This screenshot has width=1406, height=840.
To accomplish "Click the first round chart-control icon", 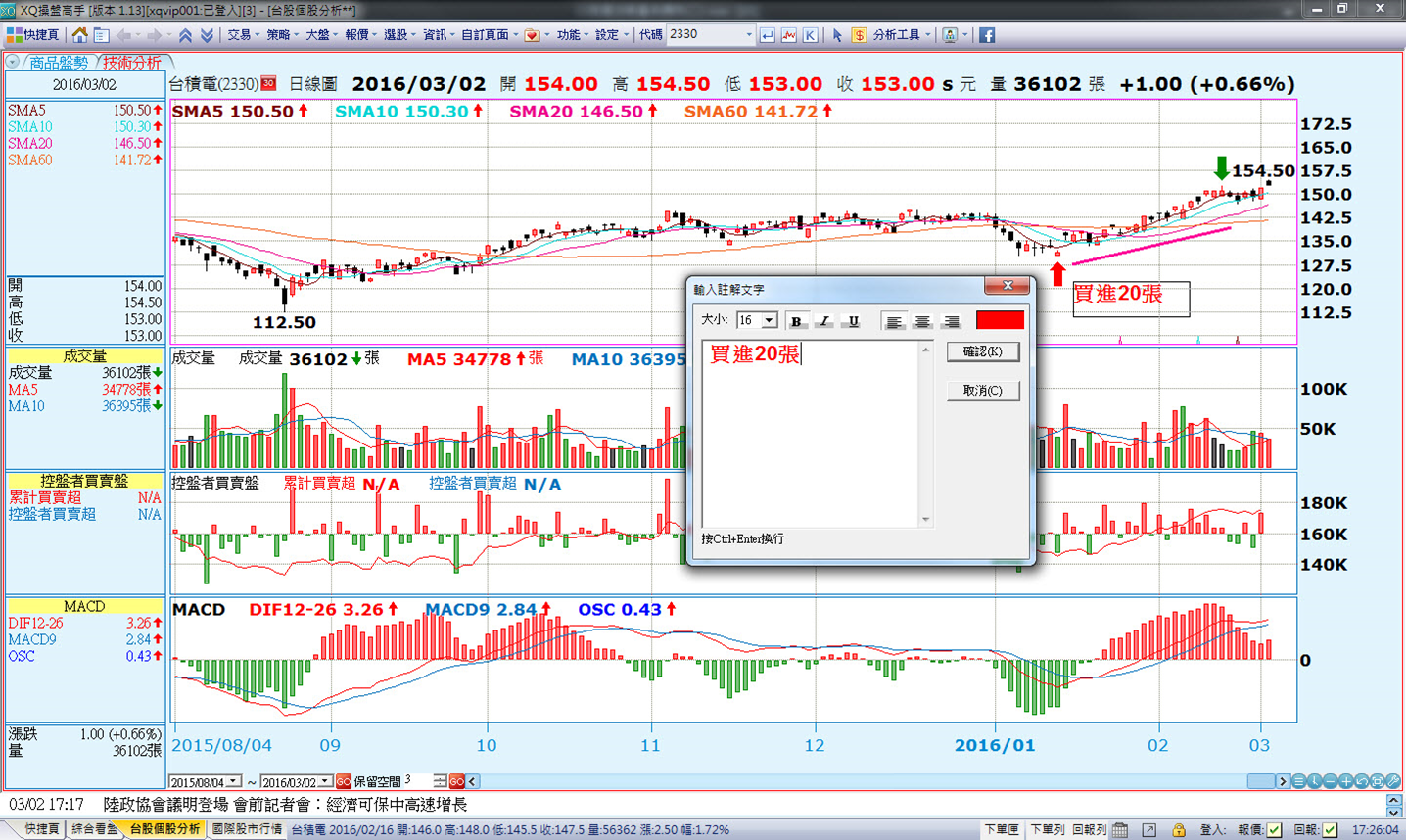I will [1298, 781].
